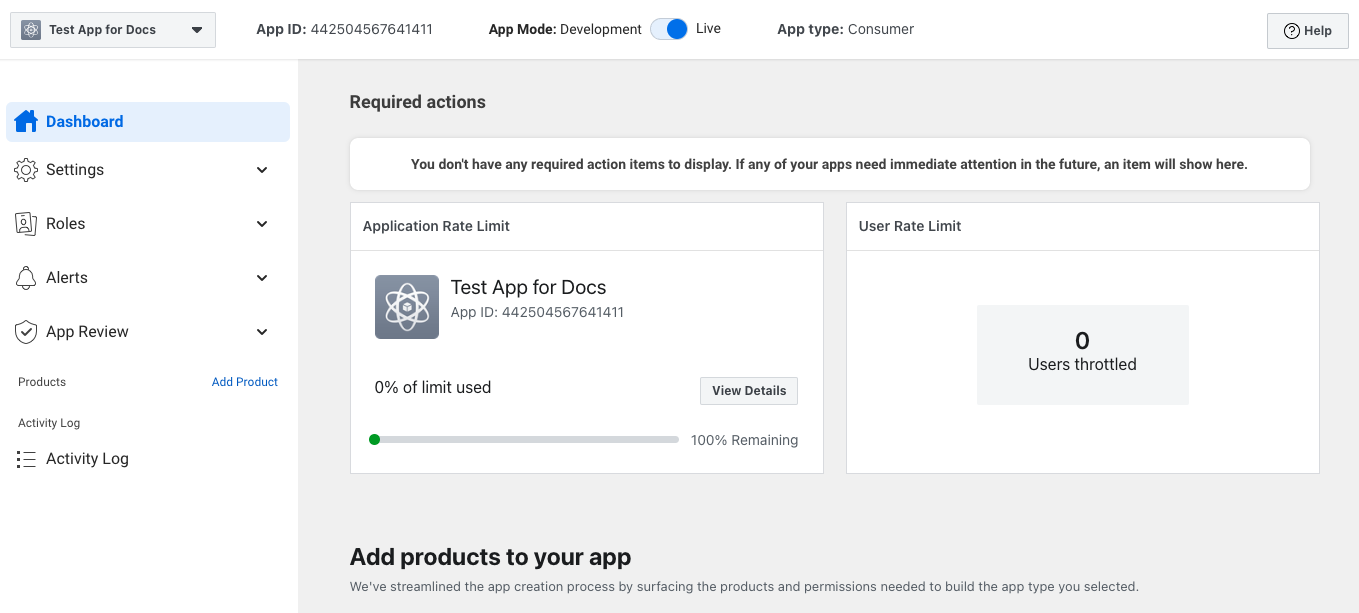Click the Alerts bell icon
The image size is (1359, 613).
tap(26, 278)
